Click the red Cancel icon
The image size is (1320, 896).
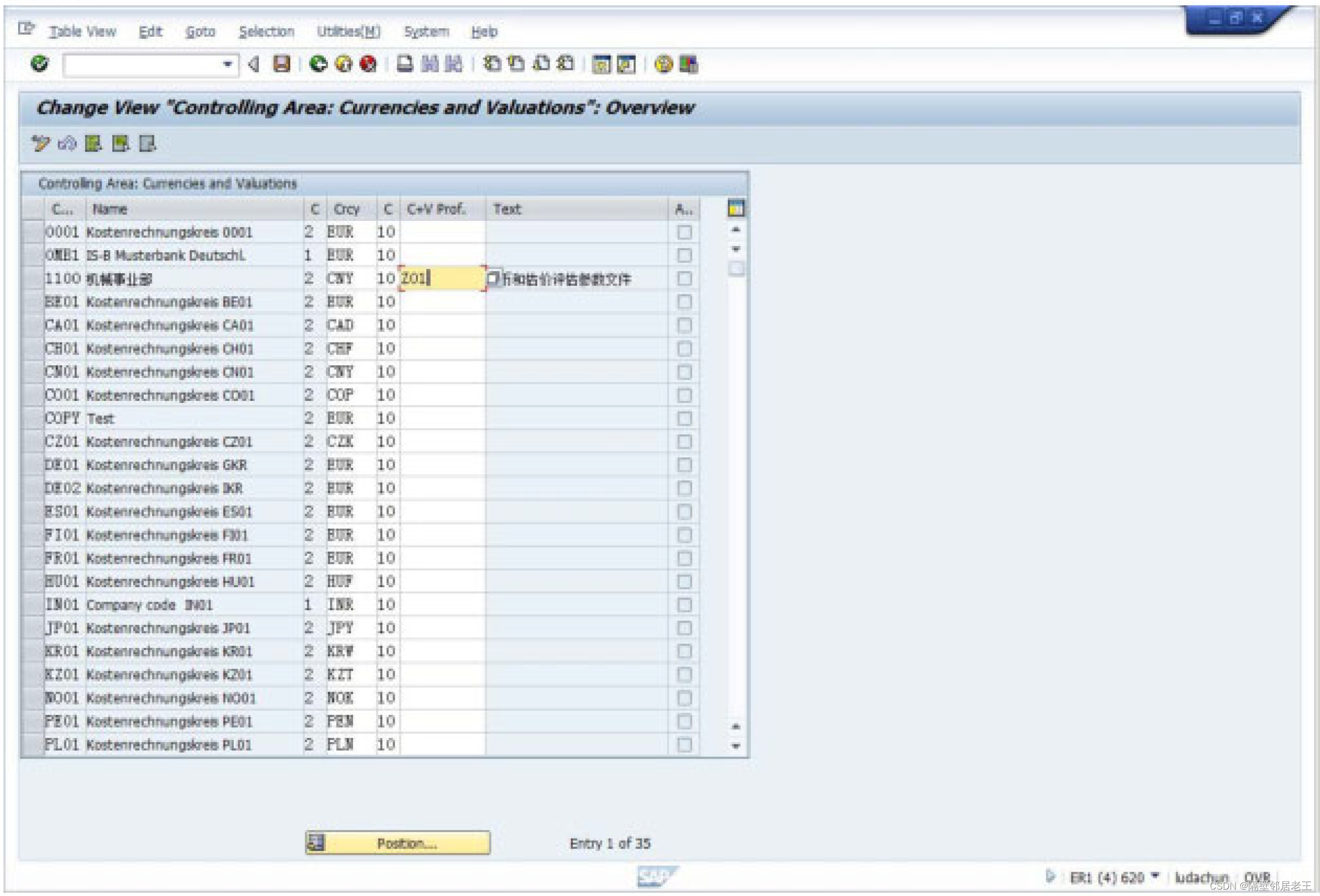(x=368, y=63)
